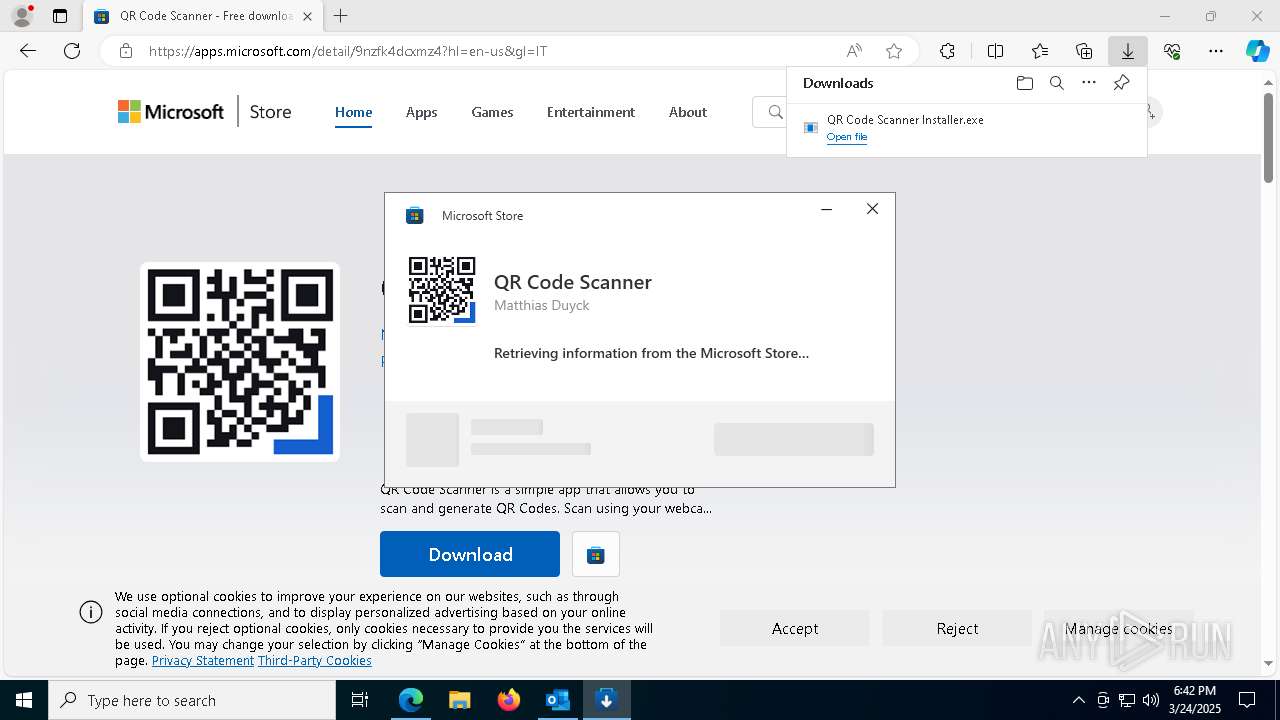Screen dimensions: 1280x720
Task: Click the cookie notice info icon
Action: pyautogui.click(x=91, y=612)
